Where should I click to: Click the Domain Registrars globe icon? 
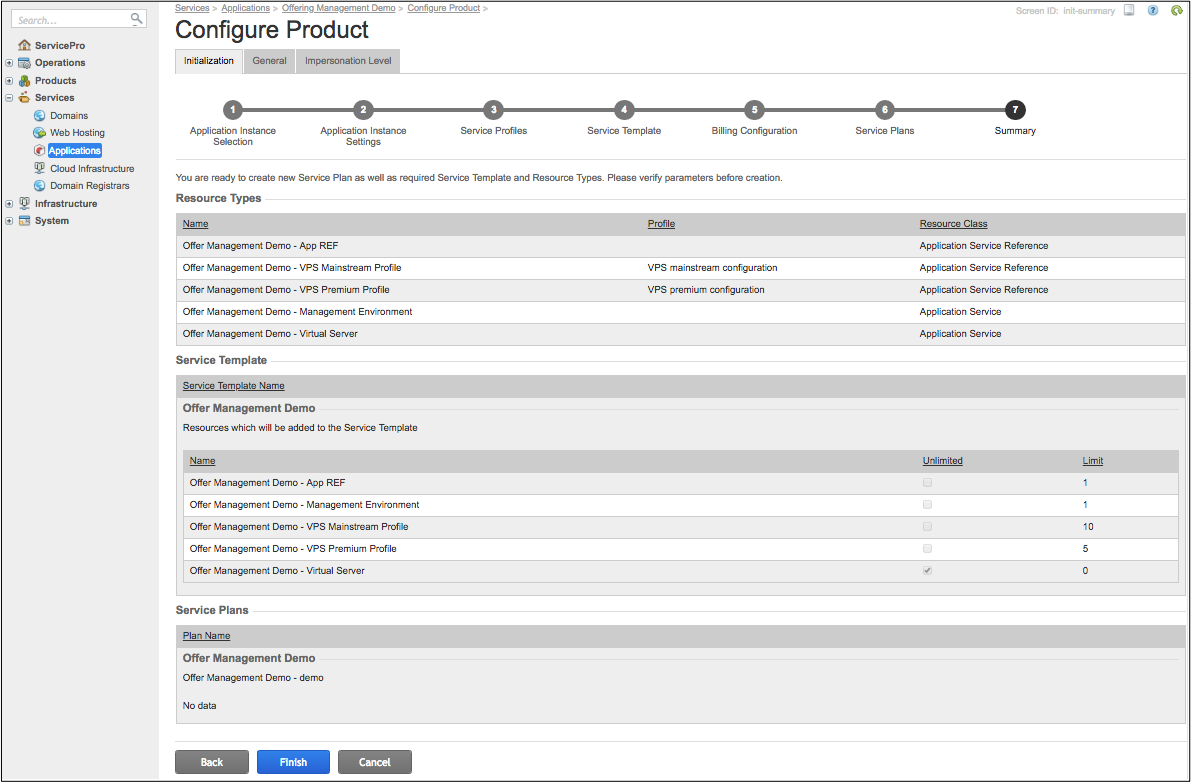point(40,186)
